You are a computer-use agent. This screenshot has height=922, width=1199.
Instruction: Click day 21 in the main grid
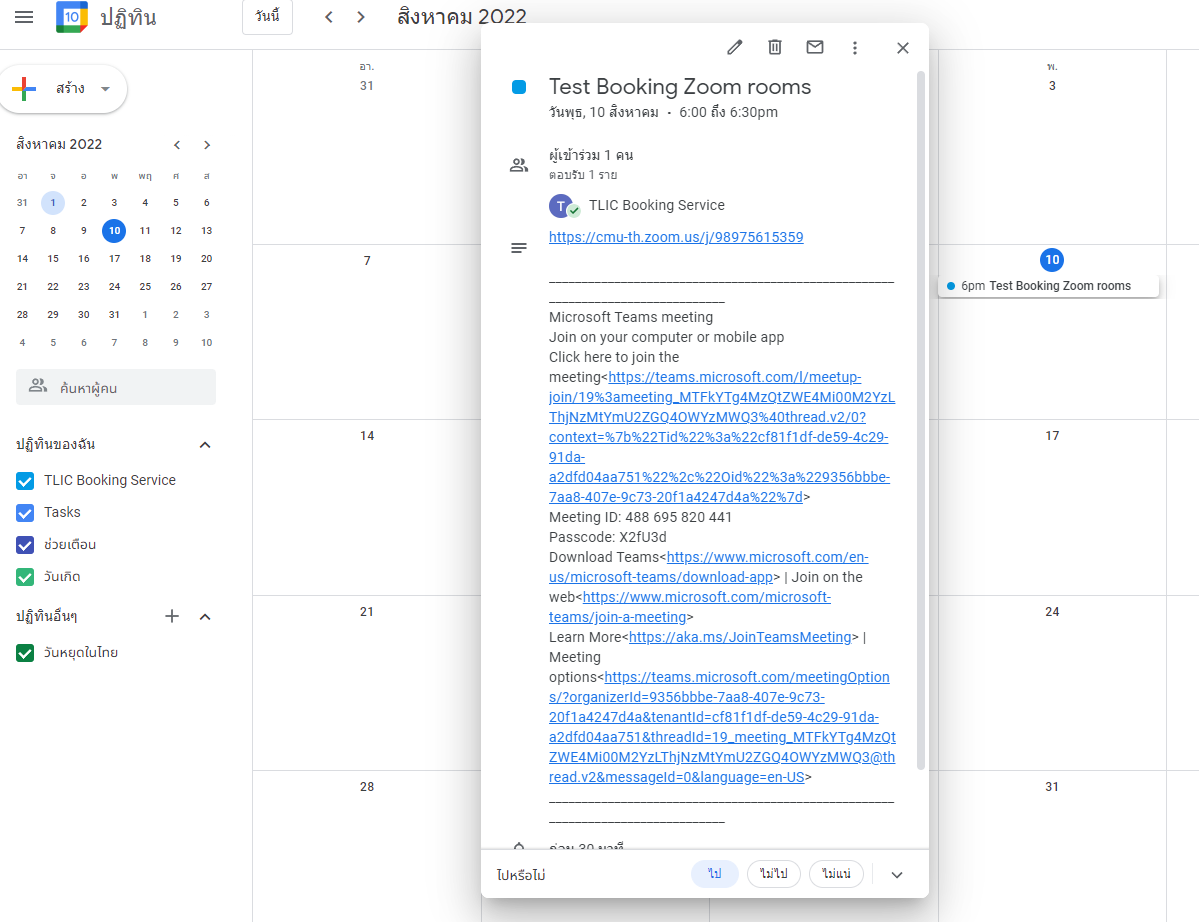click(x=367, y=612)
